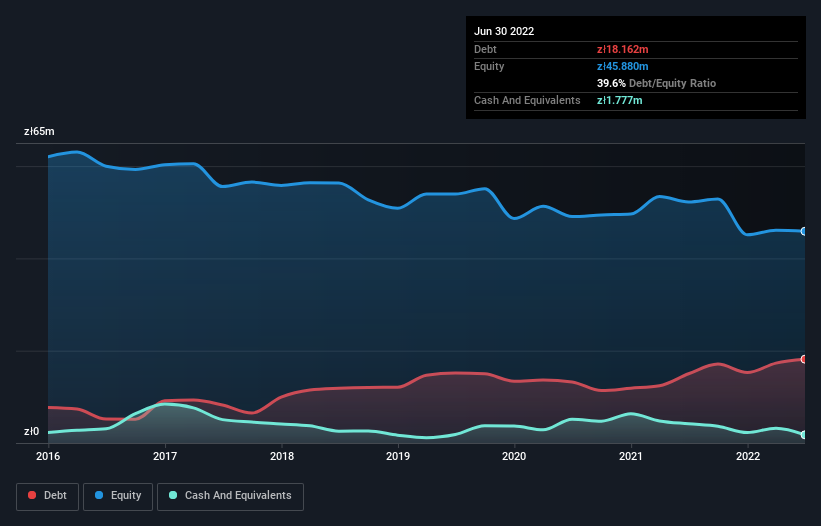
Task: Click the 2020 x-axis label
Action: point(514,456)
